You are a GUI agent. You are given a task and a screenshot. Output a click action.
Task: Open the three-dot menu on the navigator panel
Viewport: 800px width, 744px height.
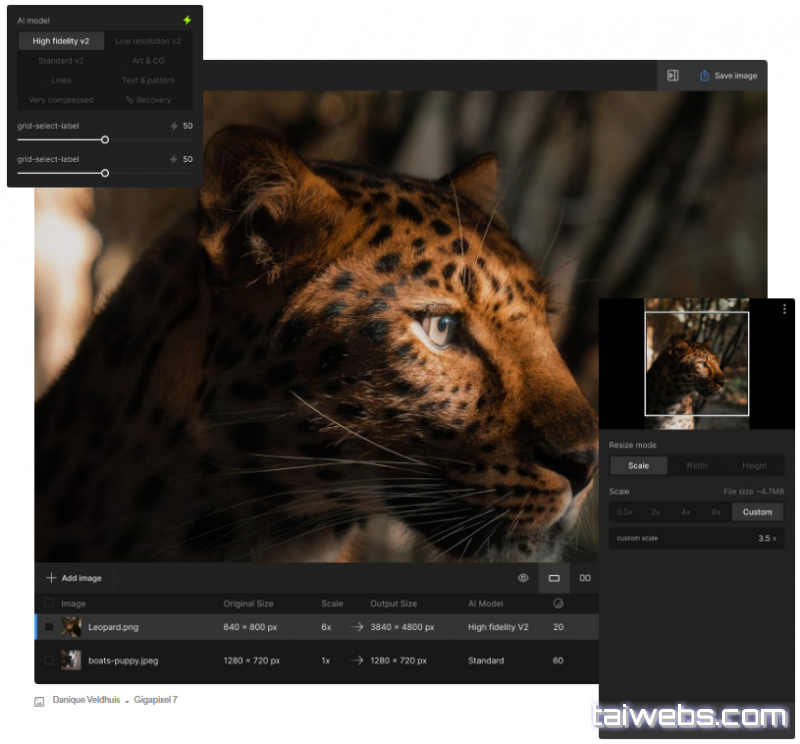point(784,310)
